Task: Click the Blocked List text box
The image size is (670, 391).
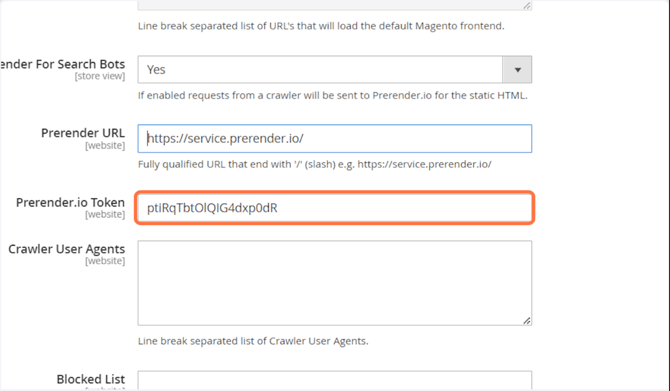Action: click(x=335, y=380)
